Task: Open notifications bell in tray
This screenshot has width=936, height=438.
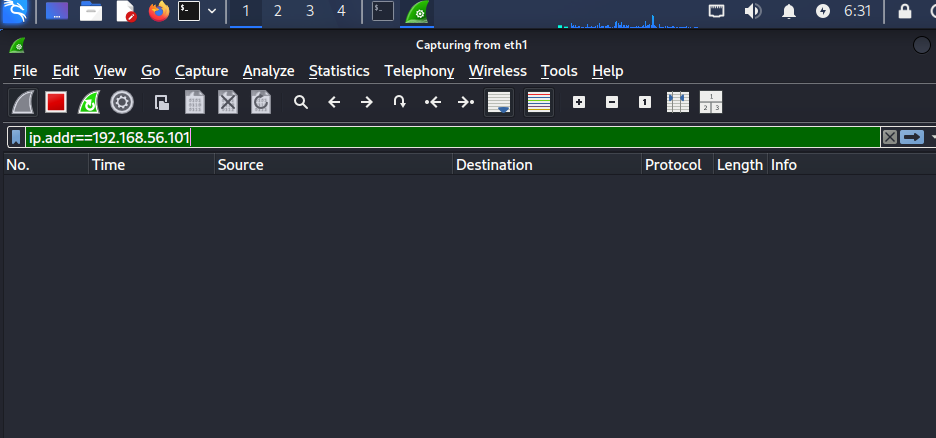Action: tap(789, 11)
